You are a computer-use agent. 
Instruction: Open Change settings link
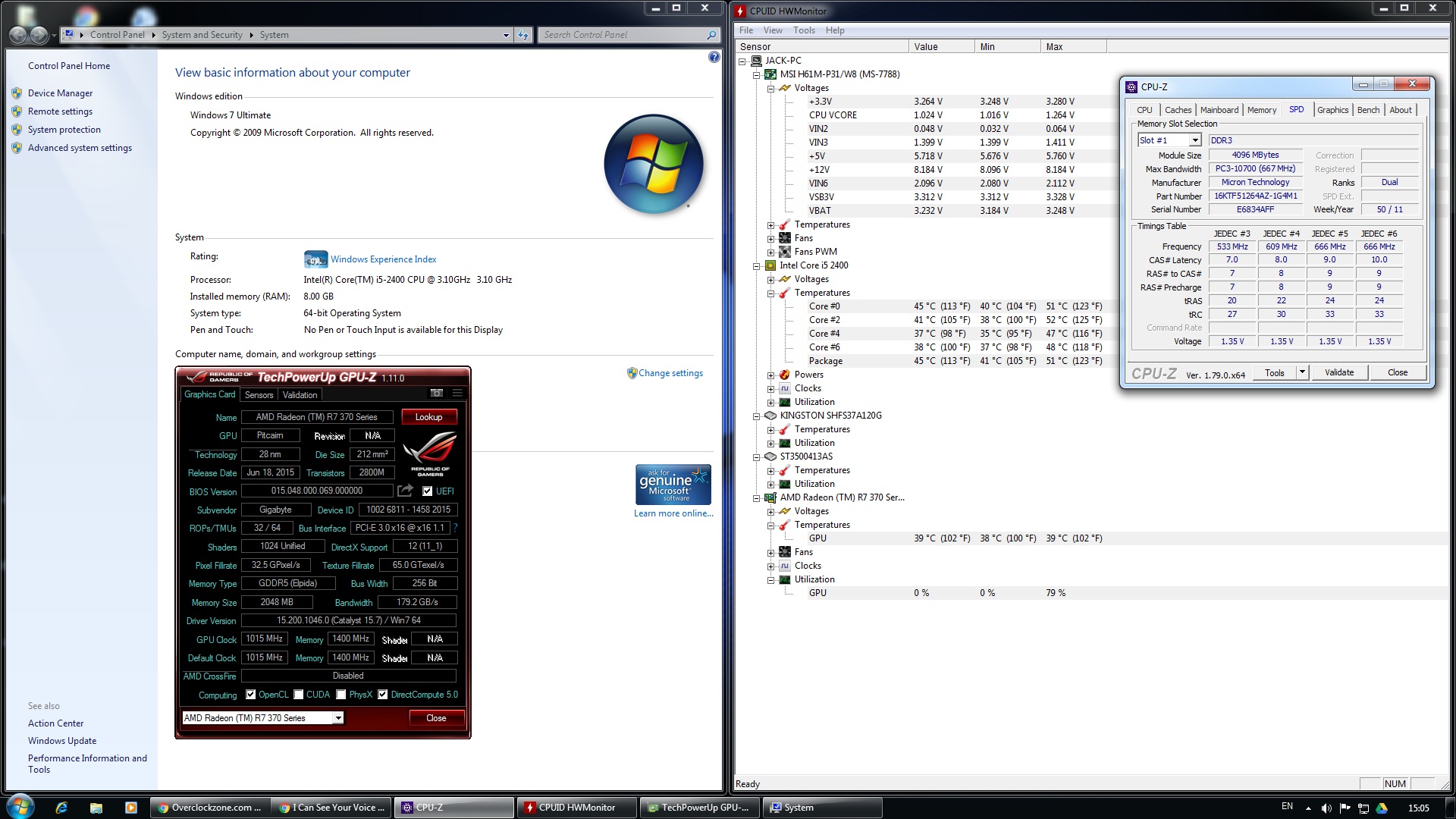670,373
